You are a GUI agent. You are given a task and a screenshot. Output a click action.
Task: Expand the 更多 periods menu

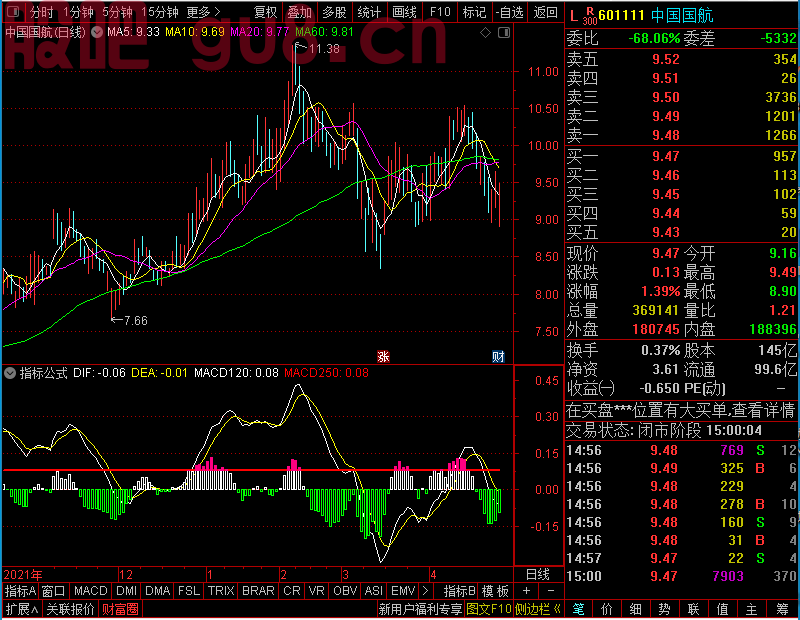pyautogui.click(x=203, y=12)
